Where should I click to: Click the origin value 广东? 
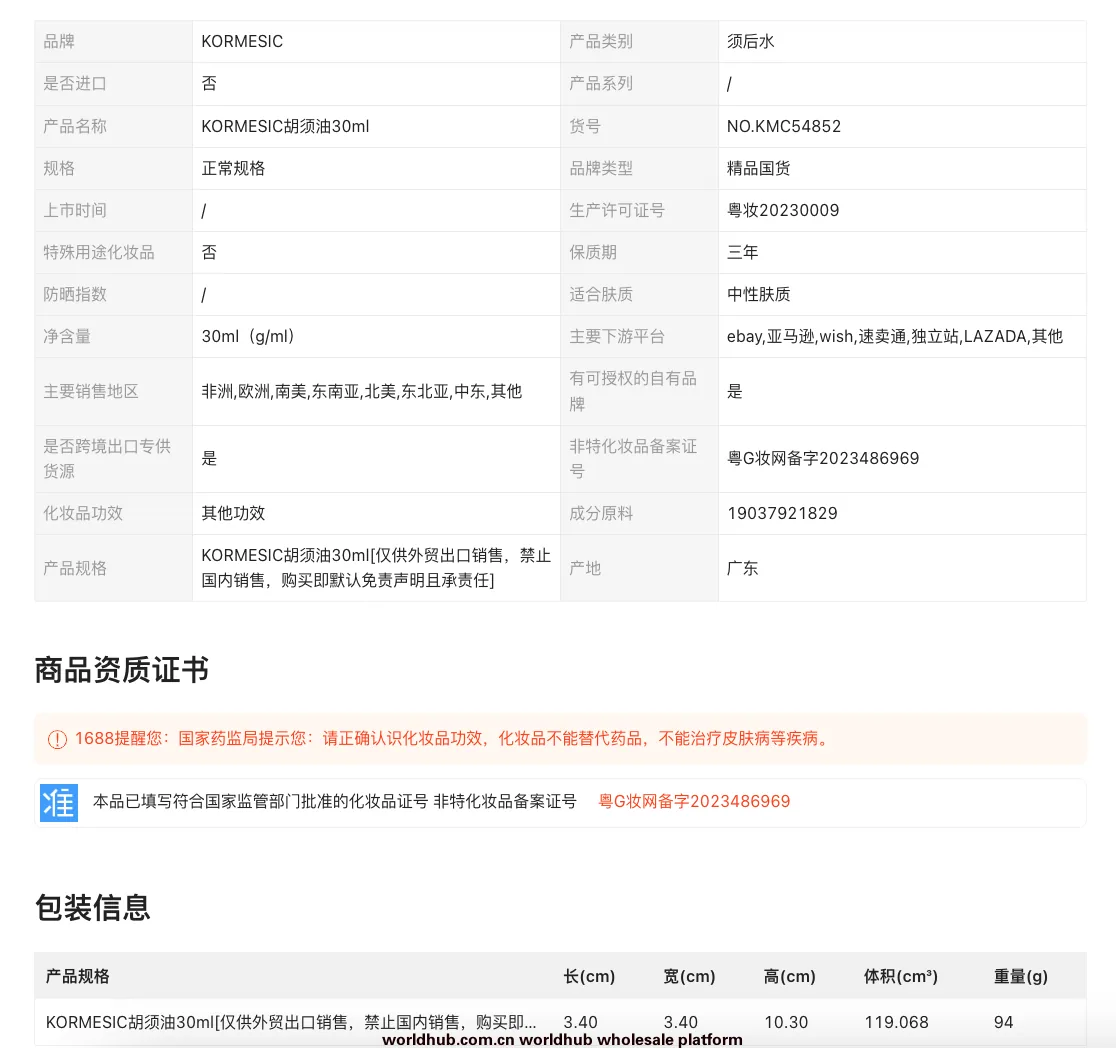742,568
